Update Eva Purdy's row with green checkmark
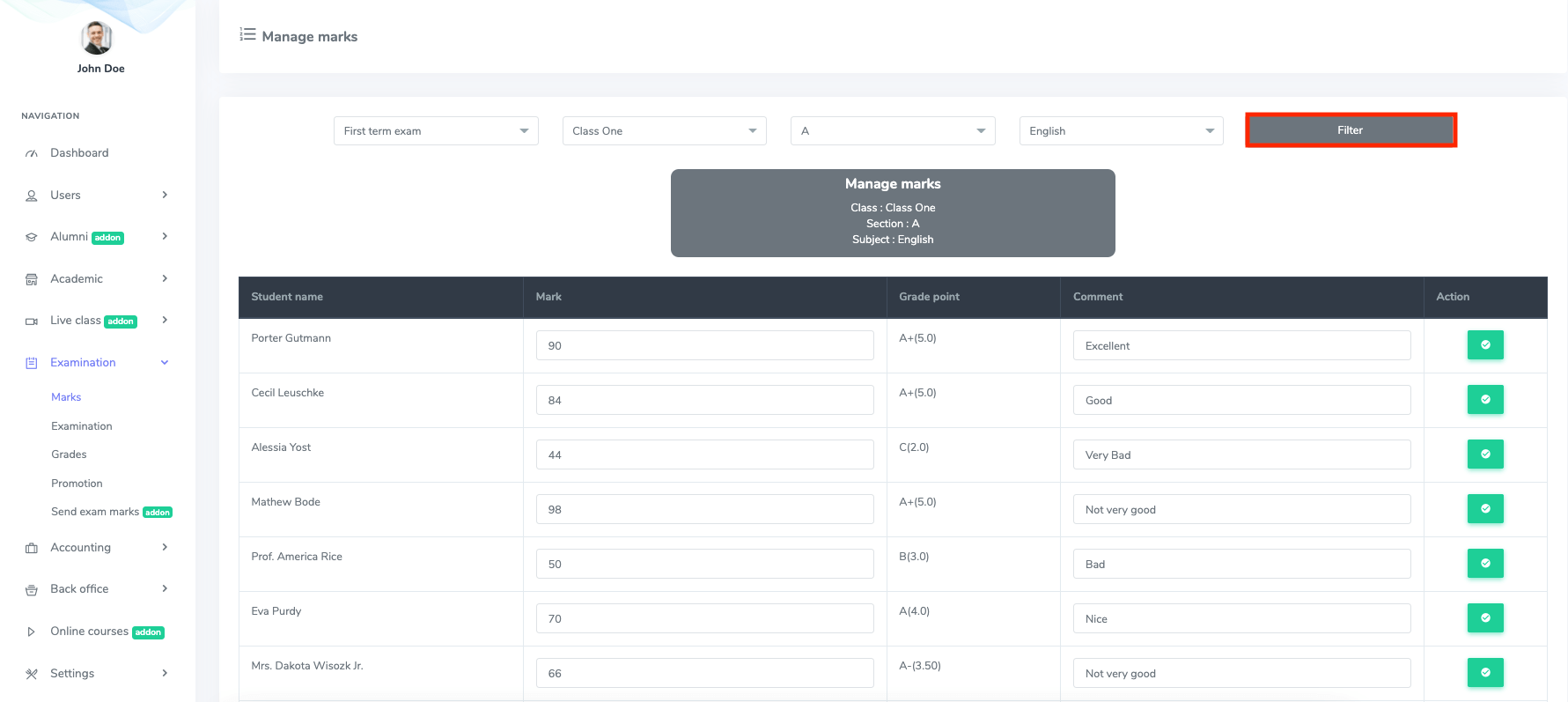Screen dimensions: 1568x702 click(x=1484, y=618)
